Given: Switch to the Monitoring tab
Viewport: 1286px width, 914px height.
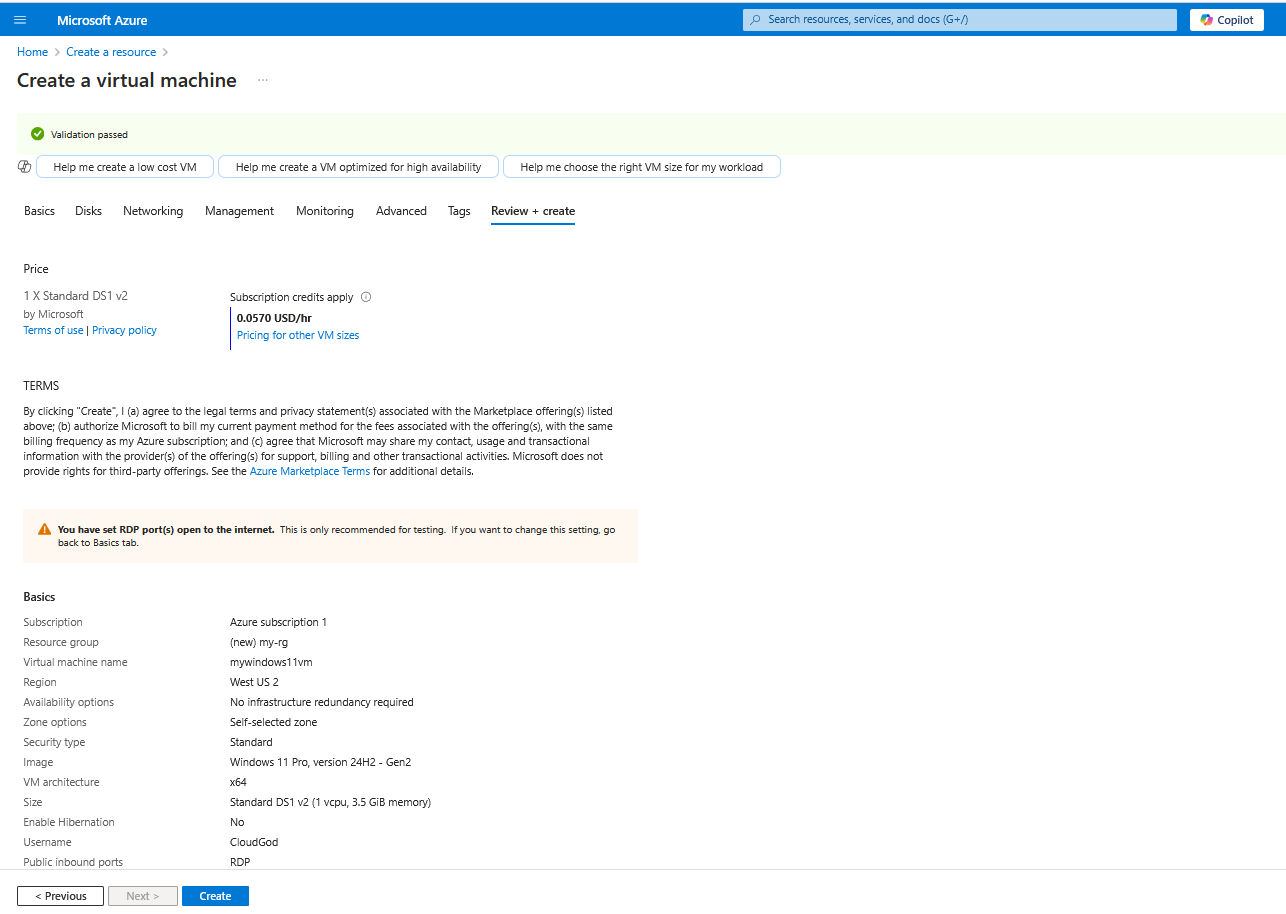Looking at the screenshot, I should point(325,211).
